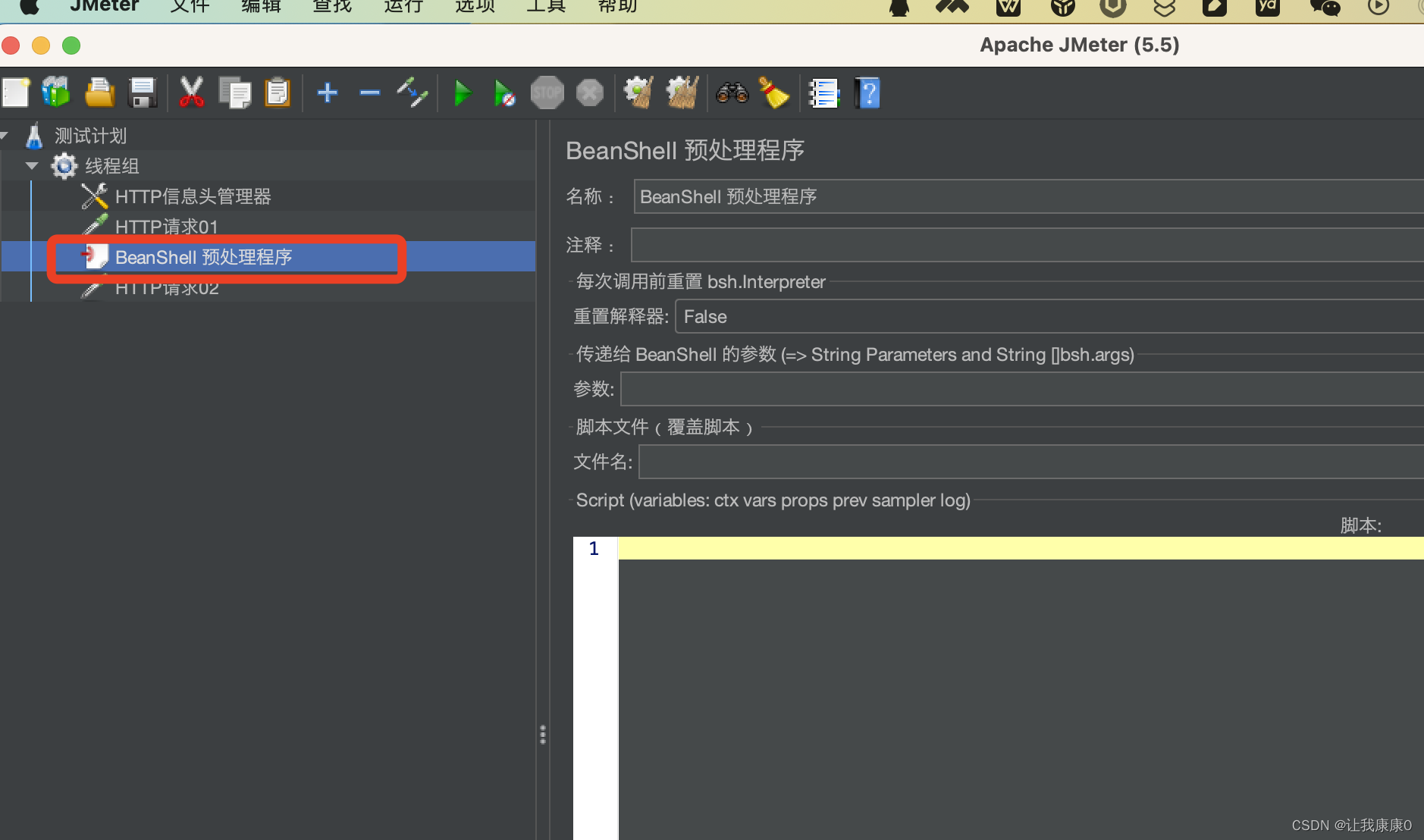Viewport: 1424px width, 840px height.
Task: Click the grey STOP icon
Action: point(547,93)
